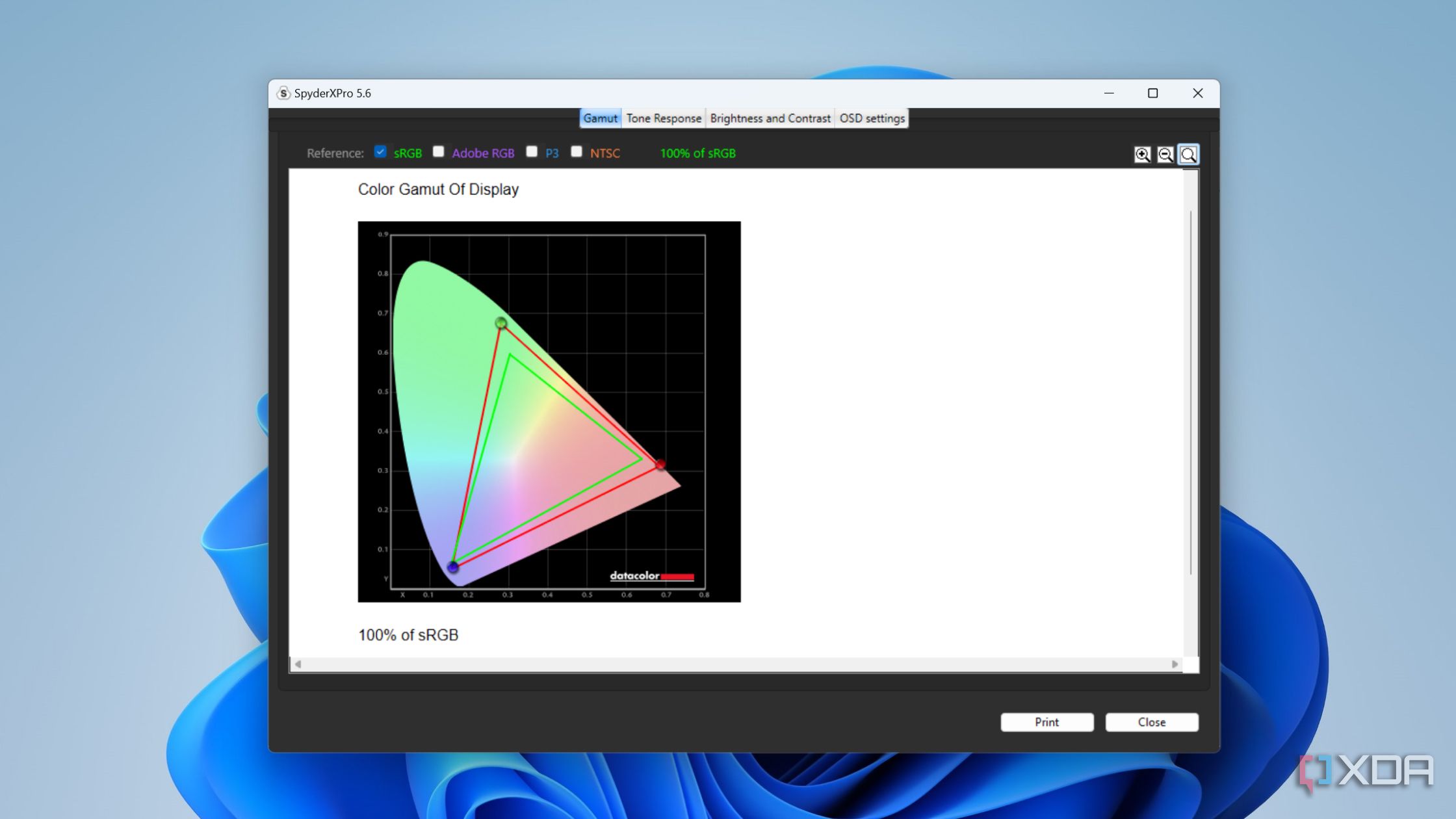Switch to the Gamut tab

(600, 118)
